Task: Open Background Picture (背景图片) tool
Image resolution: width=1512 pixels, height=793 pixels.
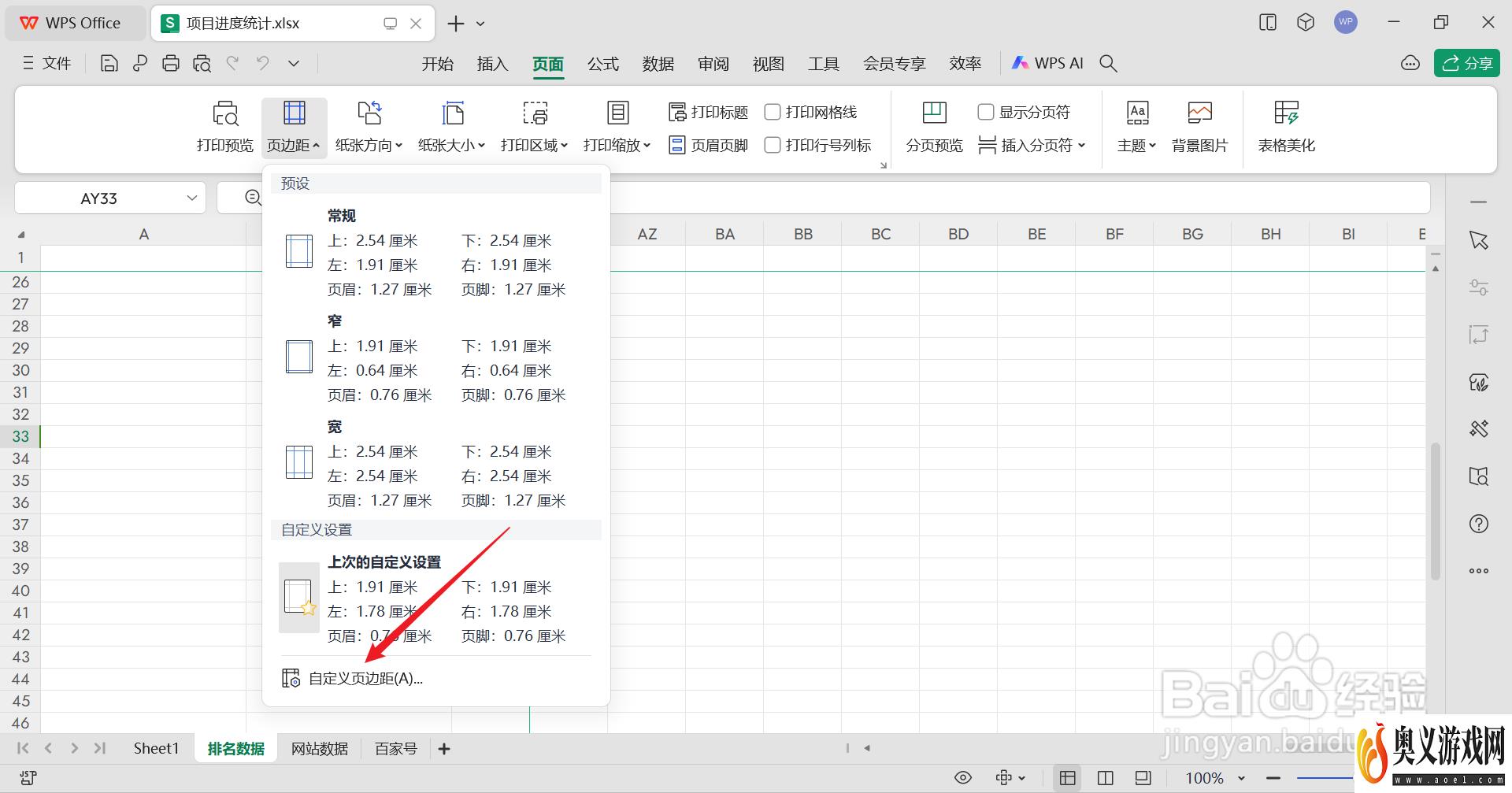Action: (x=1199, y=128)
